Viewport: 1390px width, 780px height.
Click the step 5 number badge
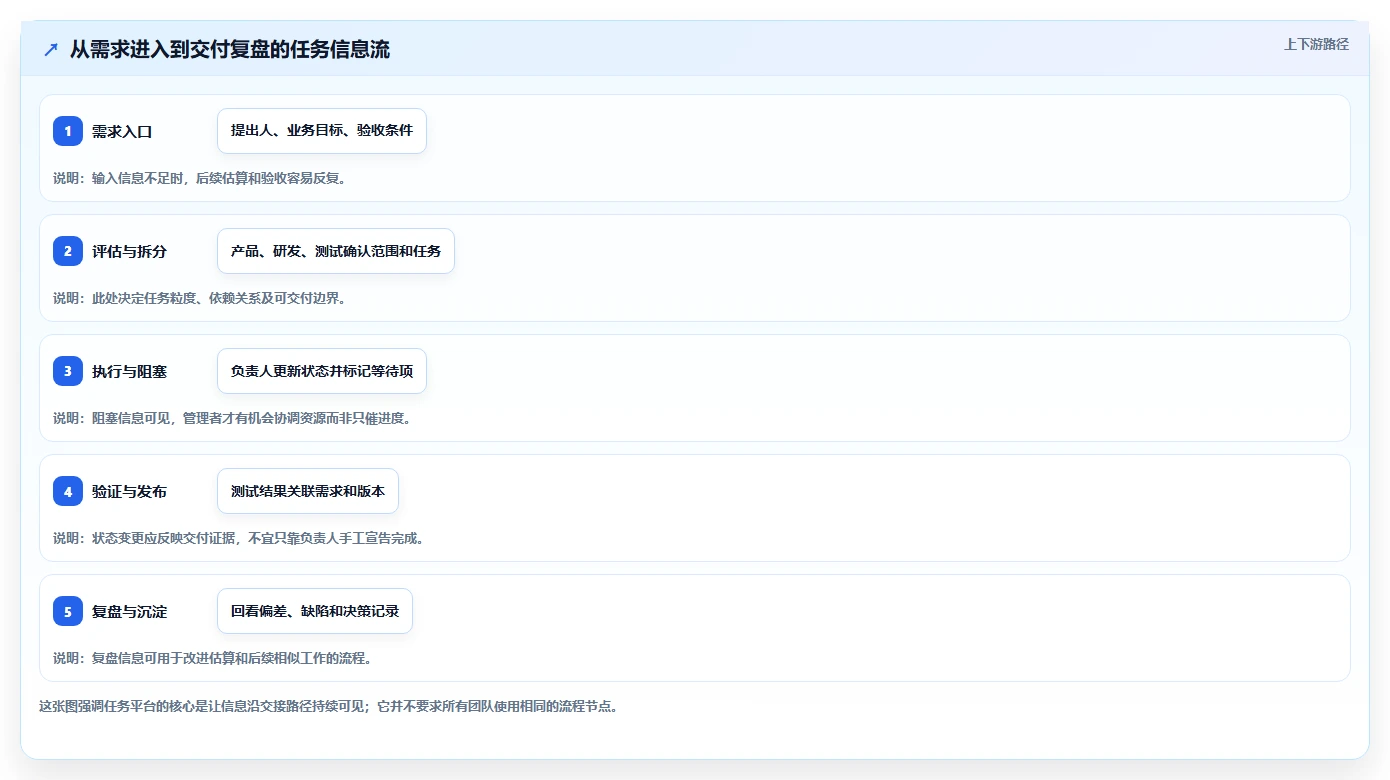point(68,611)
